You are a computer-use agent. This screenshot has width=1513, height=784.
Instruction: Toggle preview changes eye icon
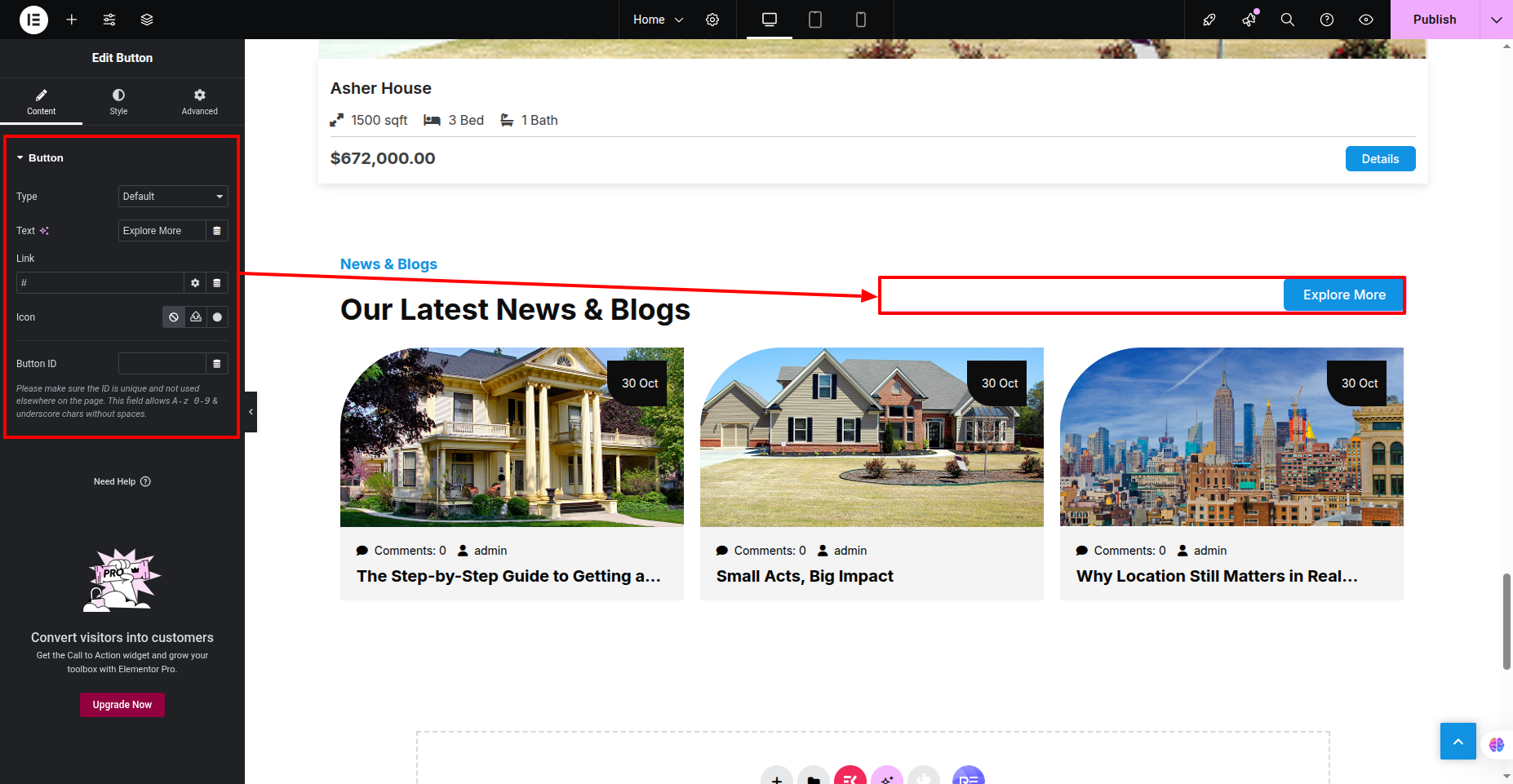click(1366, 20)
